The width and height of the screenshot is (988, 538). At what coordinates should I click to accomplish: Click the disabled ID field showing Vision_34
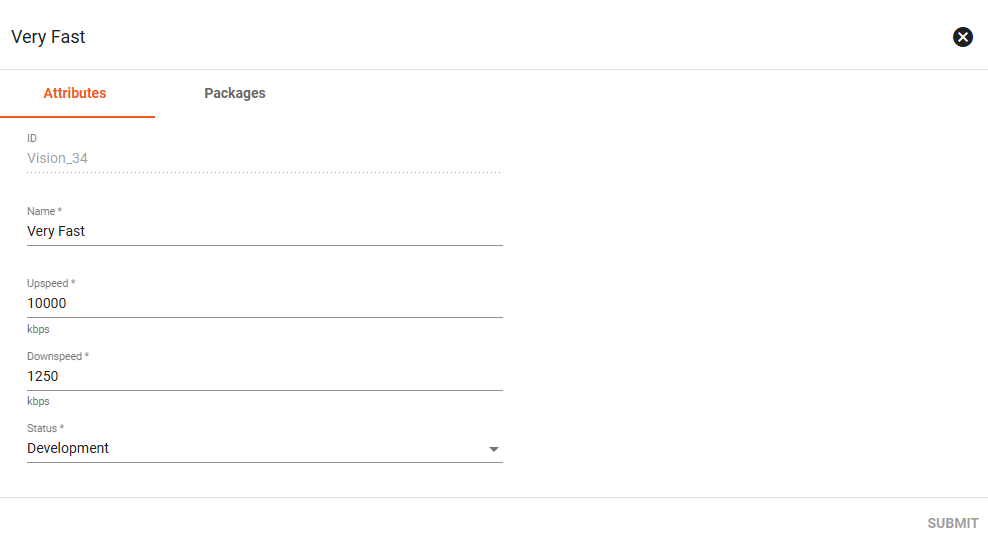pos(265,158)
